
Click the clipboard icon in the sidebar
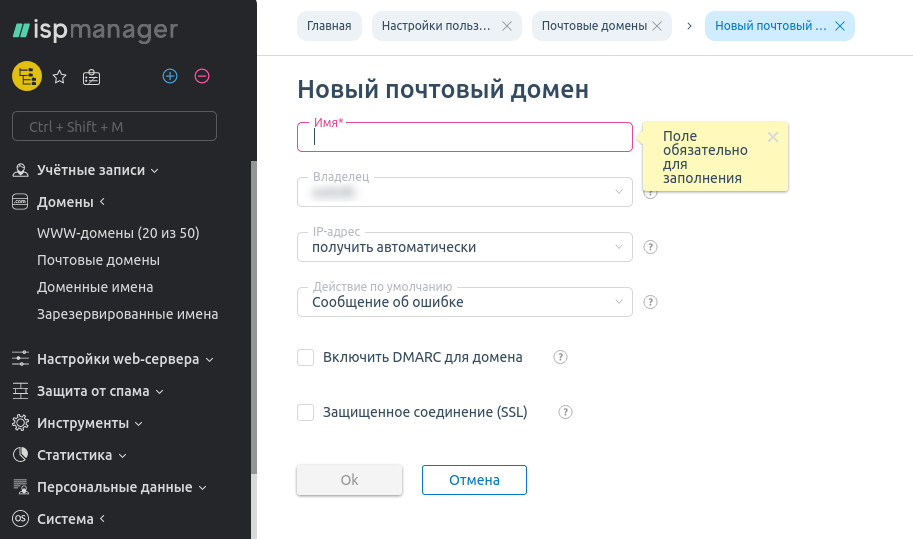tap(91, 76)
